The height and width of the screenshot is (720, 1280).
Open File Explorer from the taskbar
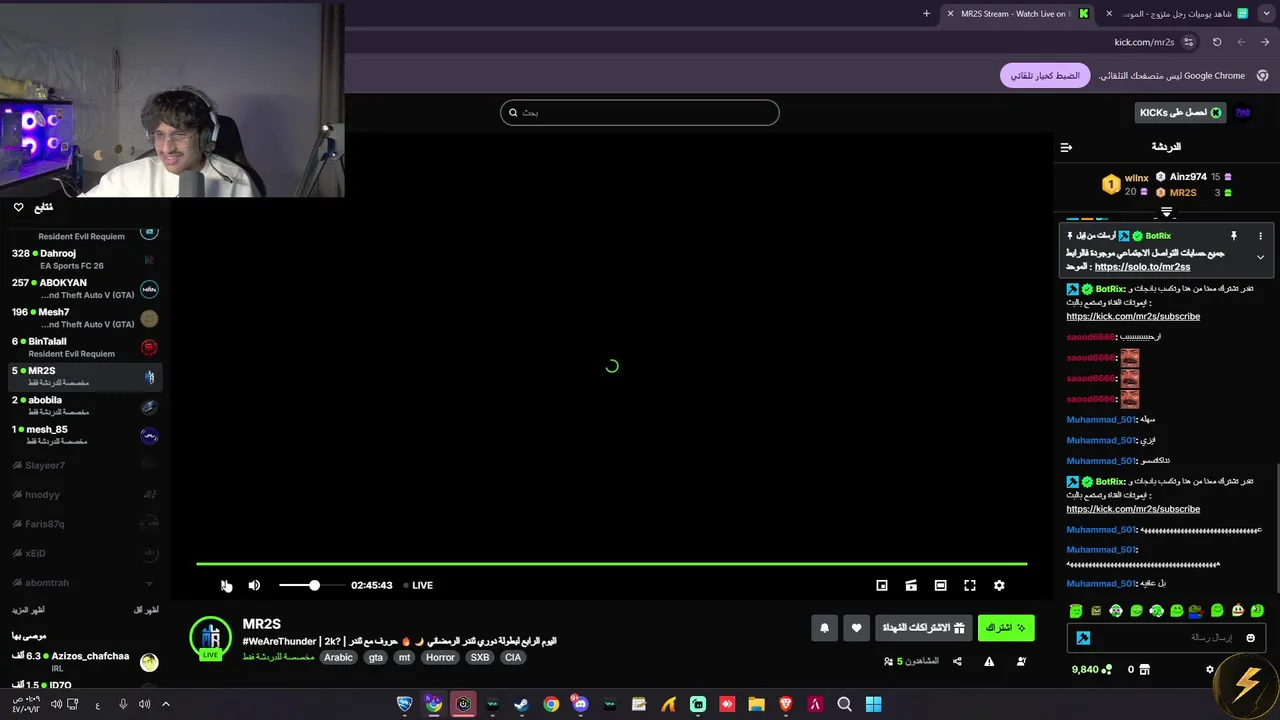tap(756, 704)
